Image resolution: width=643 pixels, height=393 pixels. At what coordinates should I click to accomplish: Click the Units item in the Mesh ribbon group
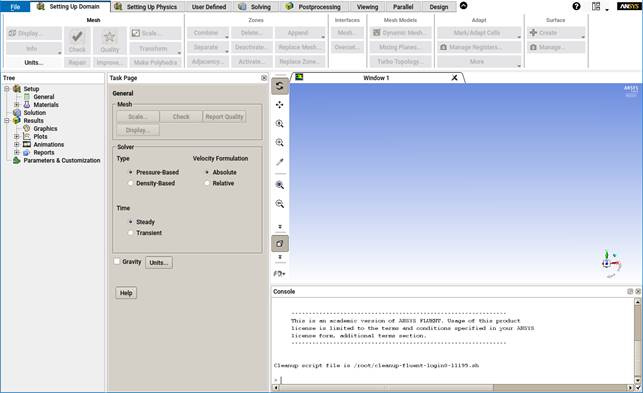(x=34, y=62)
